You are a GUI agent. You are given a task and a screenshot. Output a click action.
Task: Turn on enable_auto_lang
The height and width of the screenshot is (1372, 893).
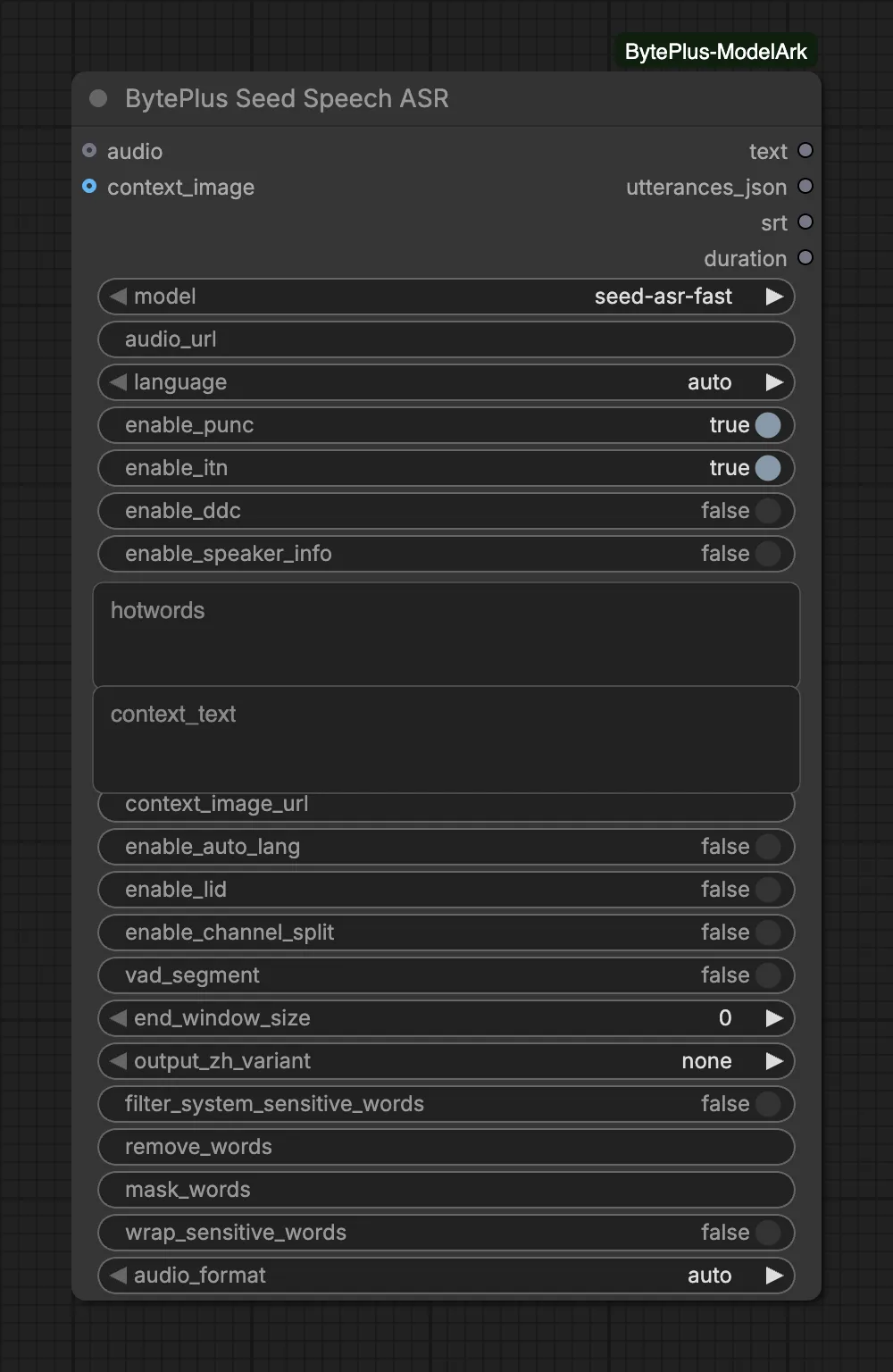(768, 847)
